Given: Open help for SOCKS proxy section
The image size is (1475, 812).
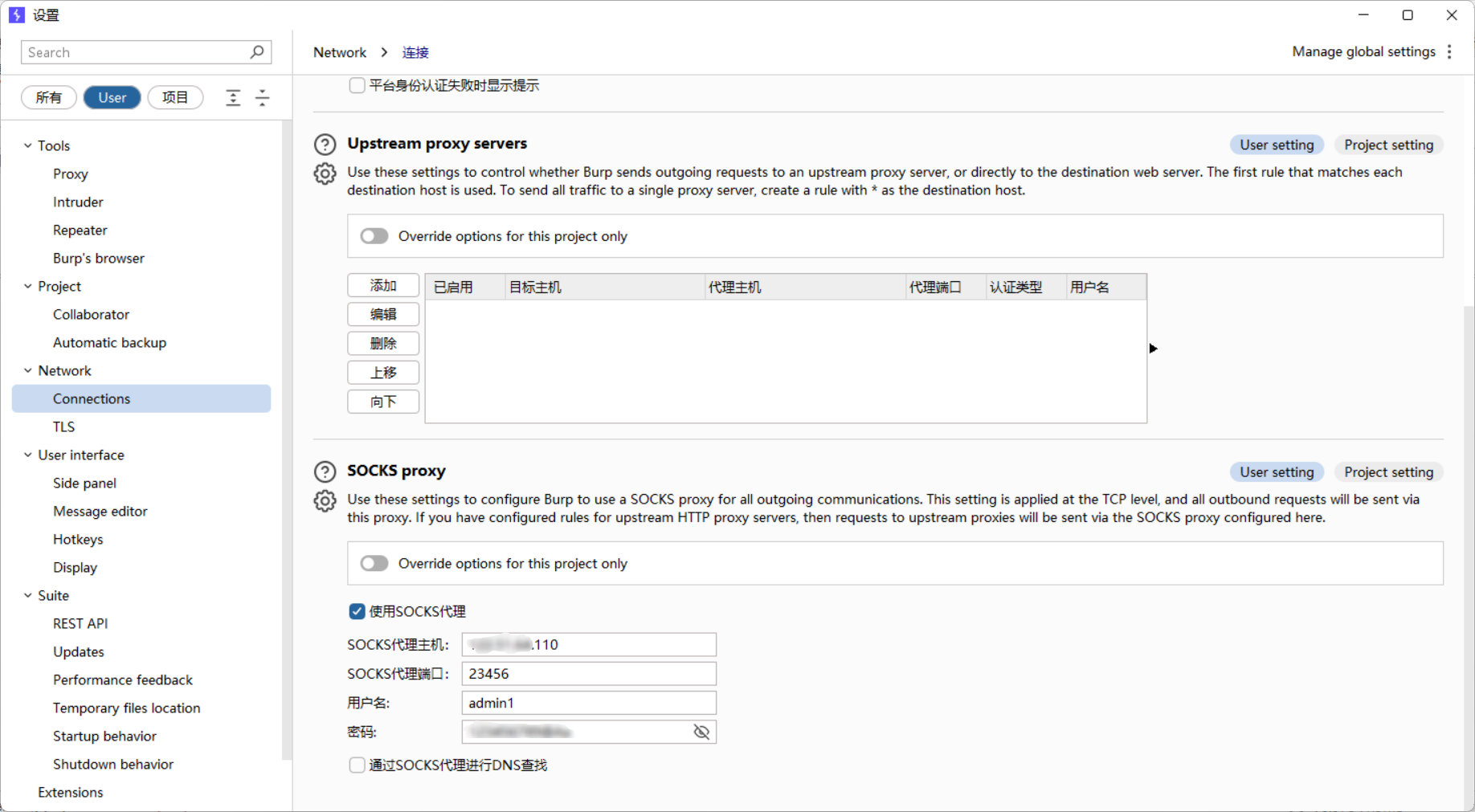Looking at the screenshot, I should pyautogui.click(x=325, y=471).
